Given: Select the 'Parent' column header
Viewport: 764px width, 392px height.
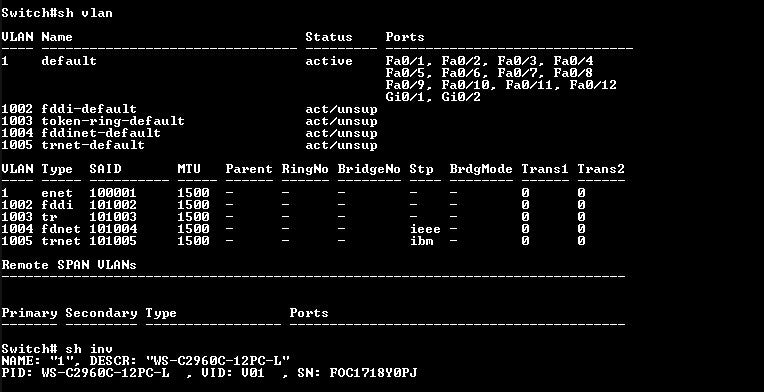Looking at the screenshot, I should [248, 169].
